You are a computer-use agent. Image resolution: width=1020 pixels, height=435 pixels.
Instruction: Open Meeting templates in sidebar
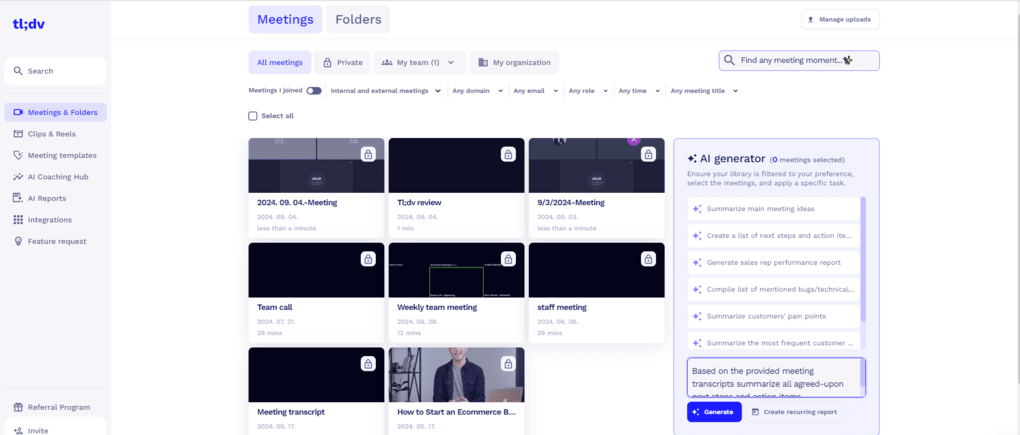pyautogui.click(x=61, y=155)
